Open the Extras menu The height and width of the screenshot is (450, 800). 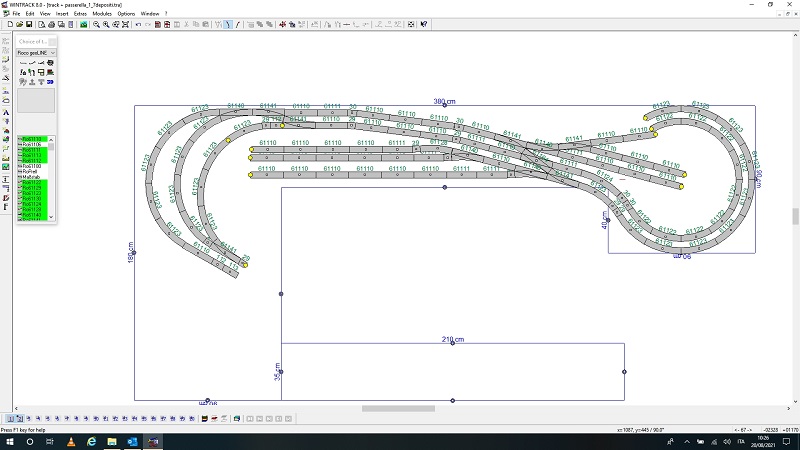click(x=80, y=13)
